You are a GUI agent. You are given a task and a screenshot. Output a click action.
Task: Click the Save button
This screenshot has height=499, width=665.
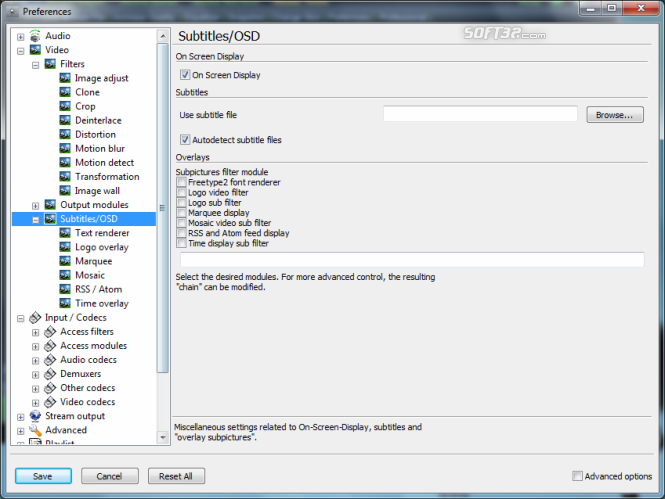click(x=43, y=476)
